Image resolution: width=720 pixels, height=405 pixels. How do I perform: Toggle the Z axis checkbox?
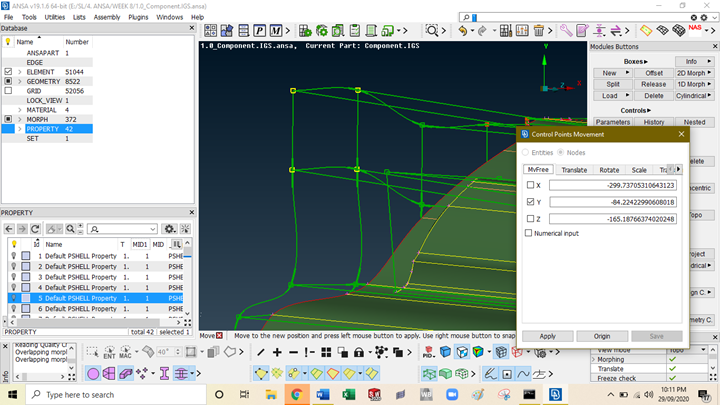pos(530,219)
